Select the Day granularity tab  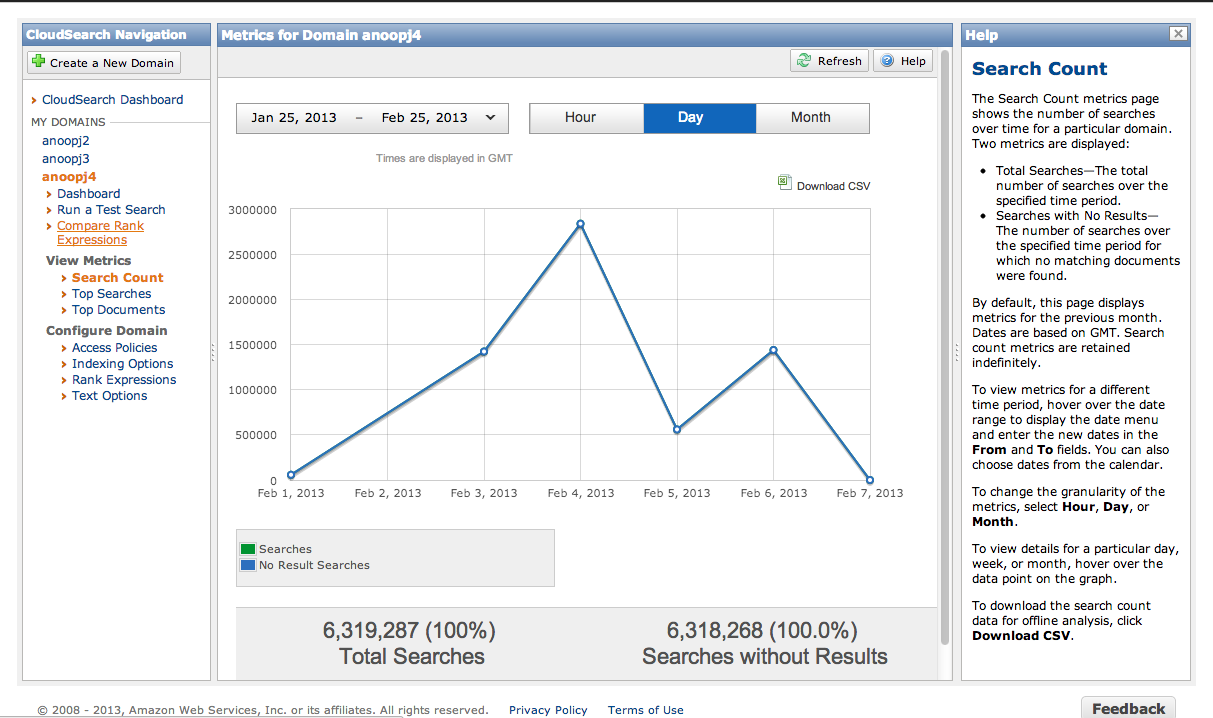[x=700, y=118]
